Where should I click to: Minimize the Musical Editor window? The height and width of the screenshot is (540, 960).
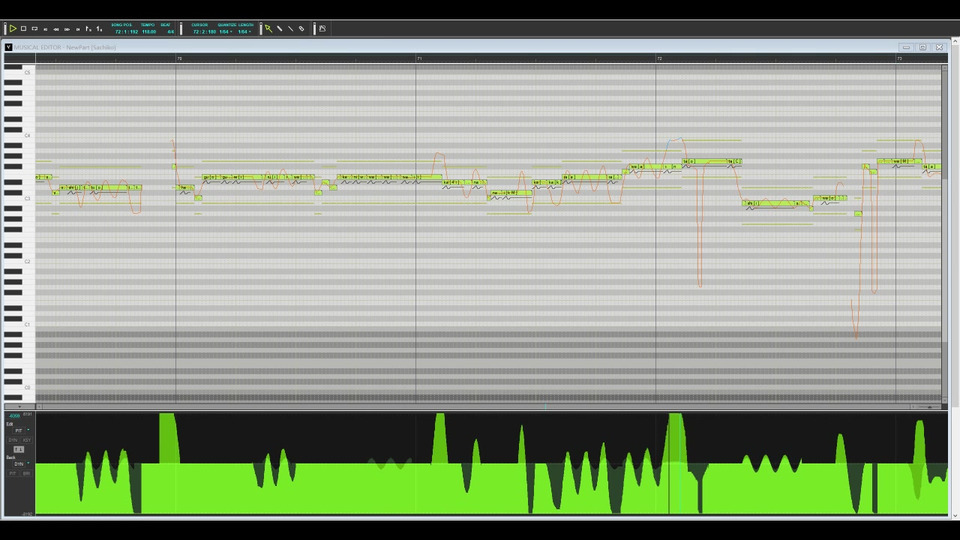906,47
